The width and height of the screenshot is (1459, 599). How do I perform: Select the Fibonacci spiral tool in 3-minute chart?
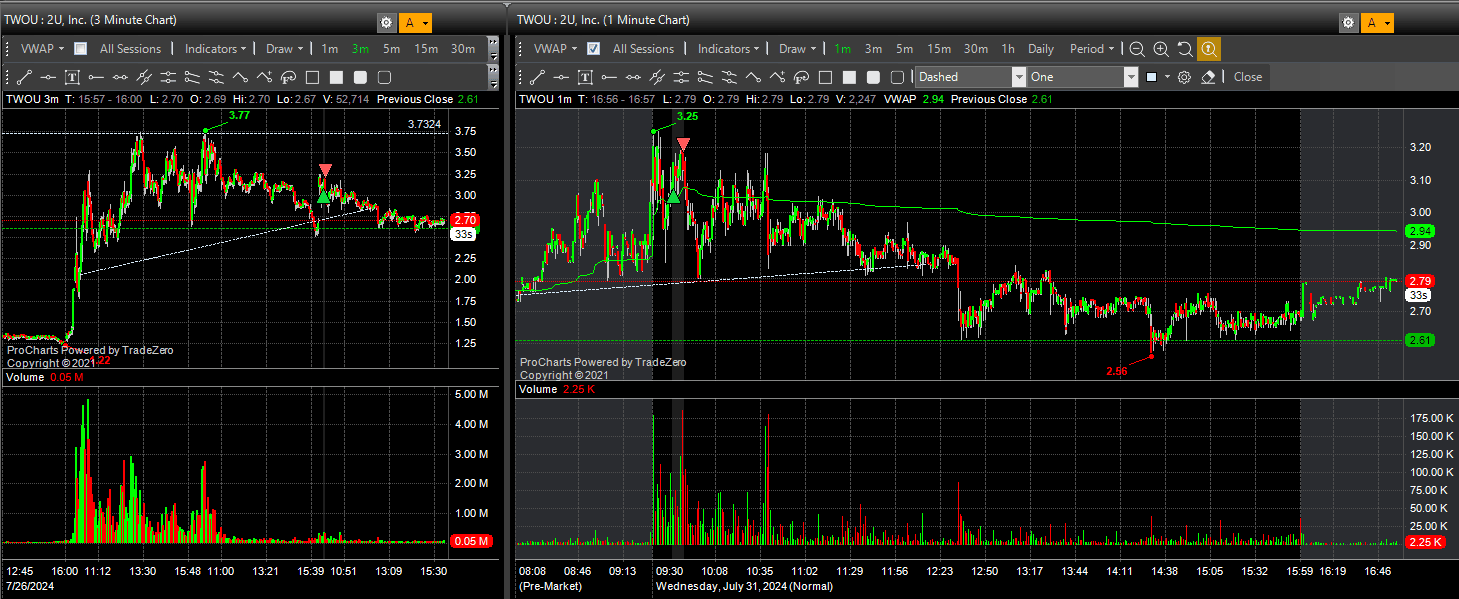coord(288,77)
